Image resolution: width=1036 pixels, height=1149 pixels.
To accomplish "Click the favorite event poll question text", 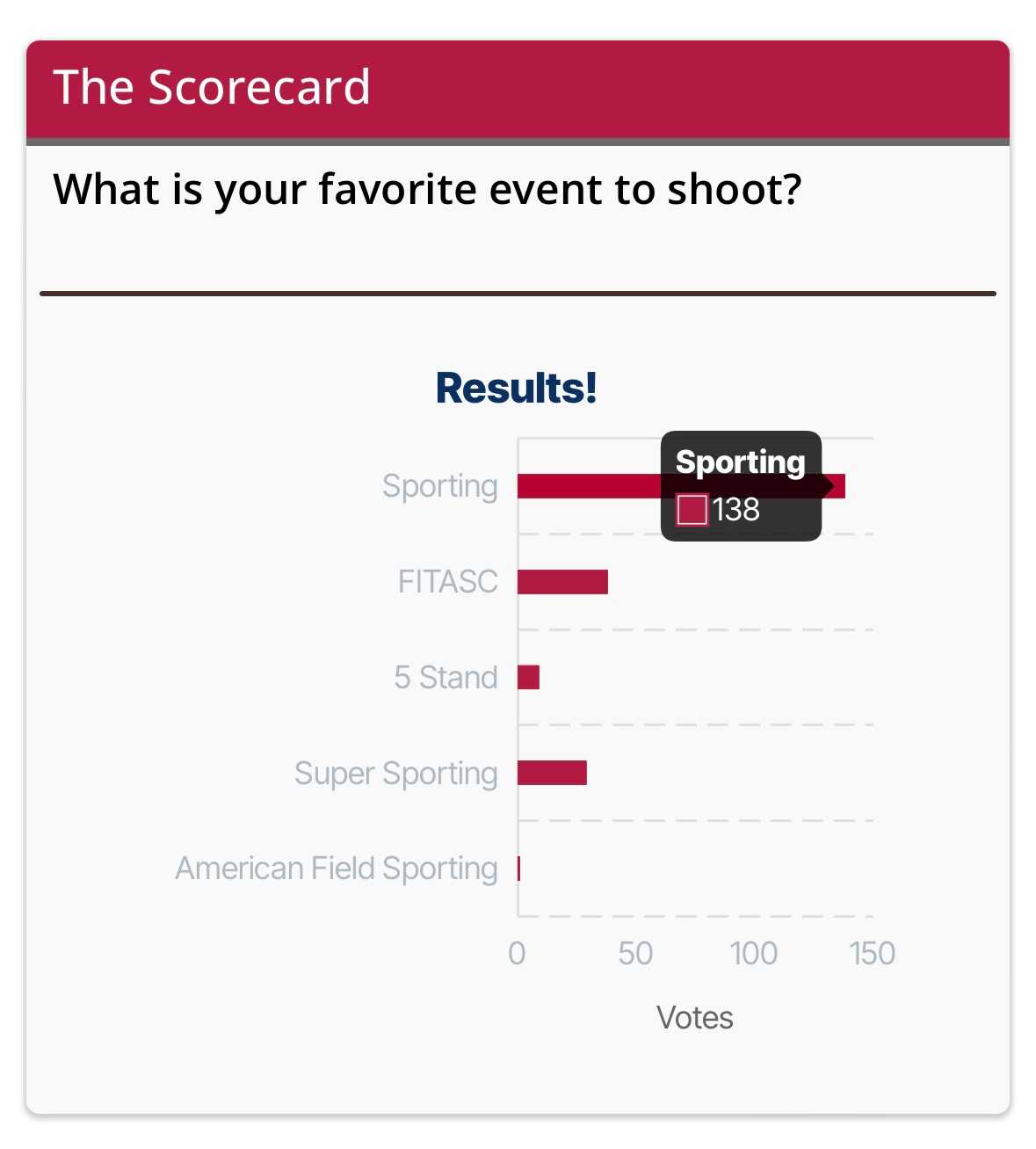I will pos(427,189).
